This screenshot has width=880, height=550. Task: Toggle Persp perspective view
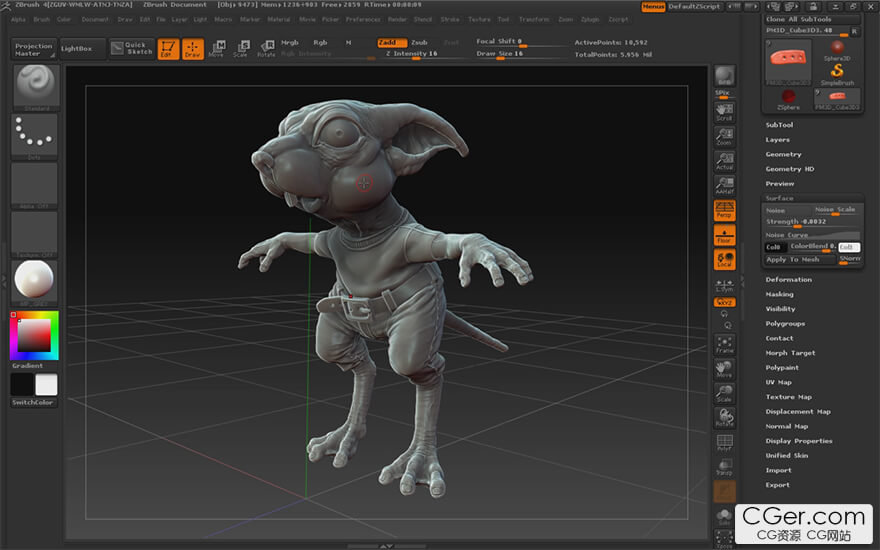coord(724,210)
